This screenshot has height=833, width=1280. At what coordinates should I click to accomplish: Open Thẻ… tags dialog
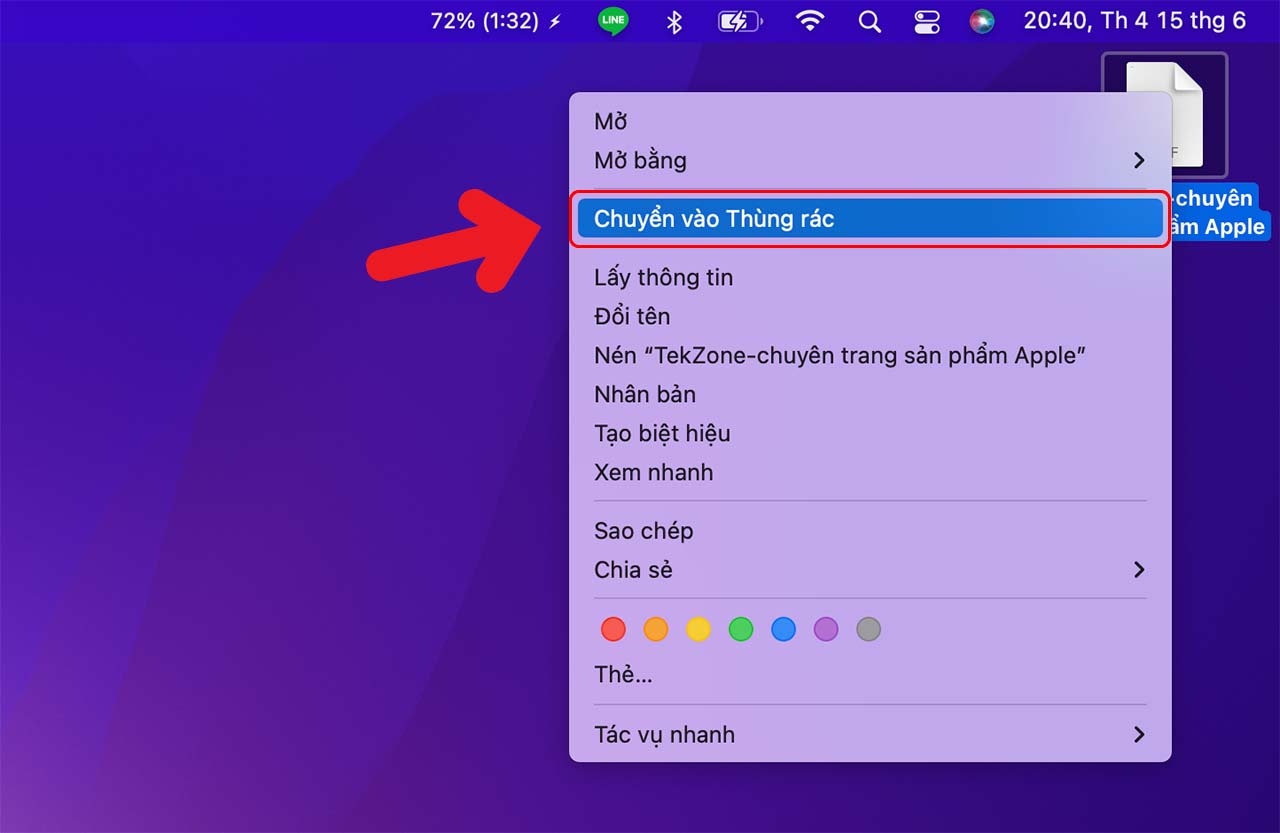coord(870,675)
